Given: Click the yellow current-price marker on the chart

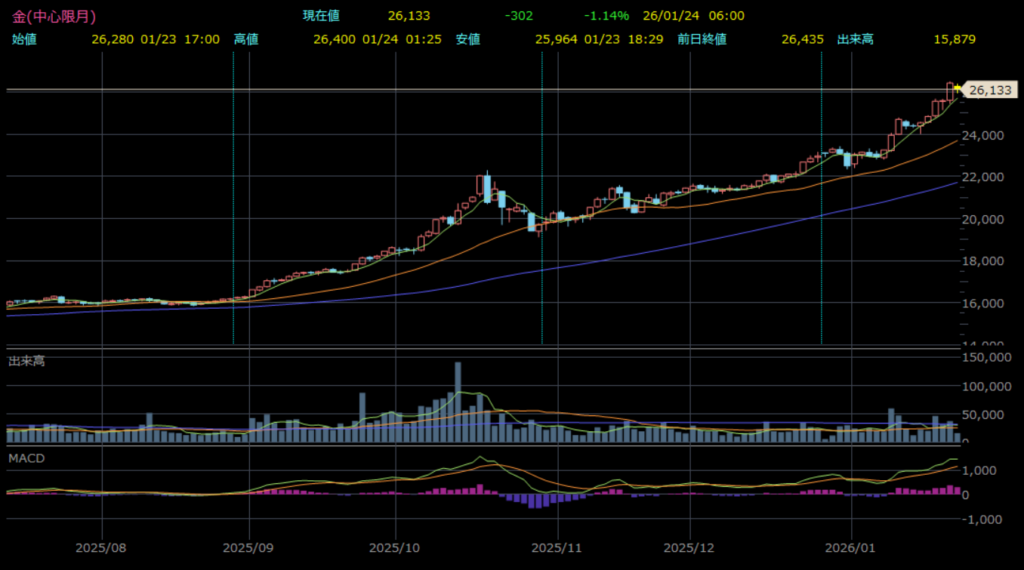Looking at the screenshot, I should pyautogui.click(x=957, y=90).
